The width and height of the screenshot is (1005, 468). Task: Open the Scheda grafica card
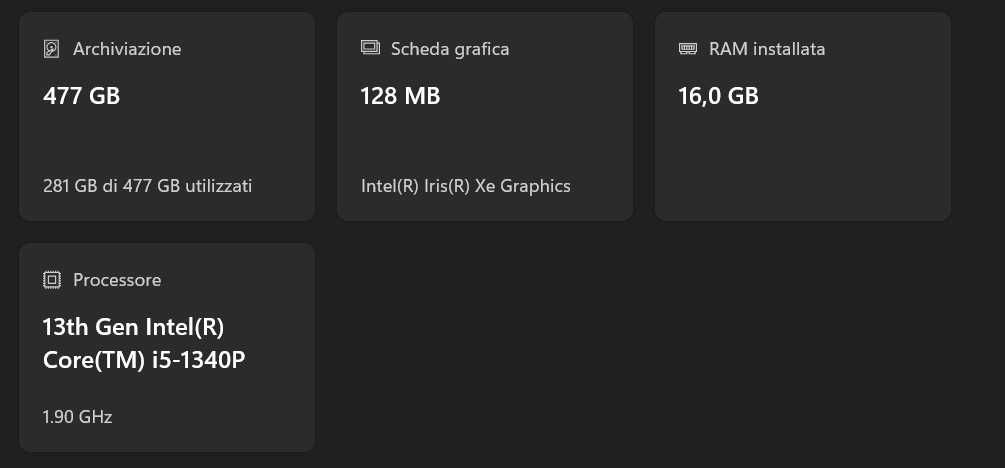[485, 117]
